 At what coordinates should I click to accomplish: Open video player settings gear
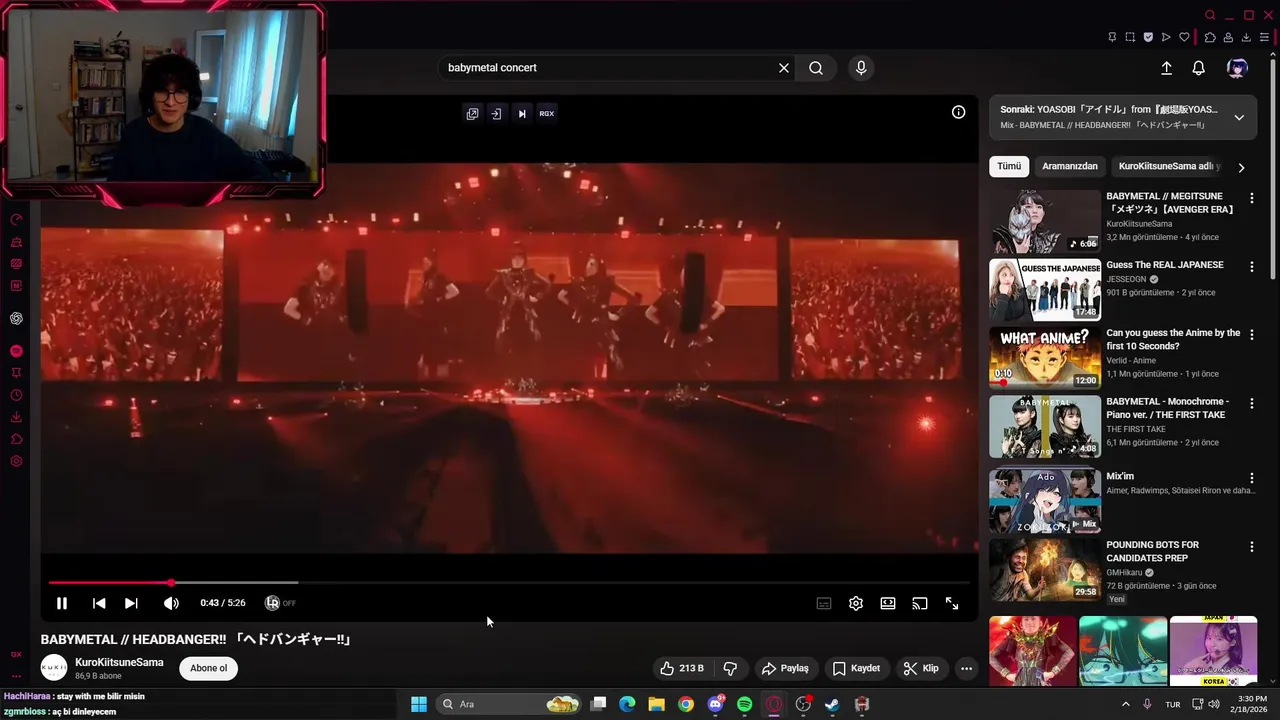(x=856, y=603)
